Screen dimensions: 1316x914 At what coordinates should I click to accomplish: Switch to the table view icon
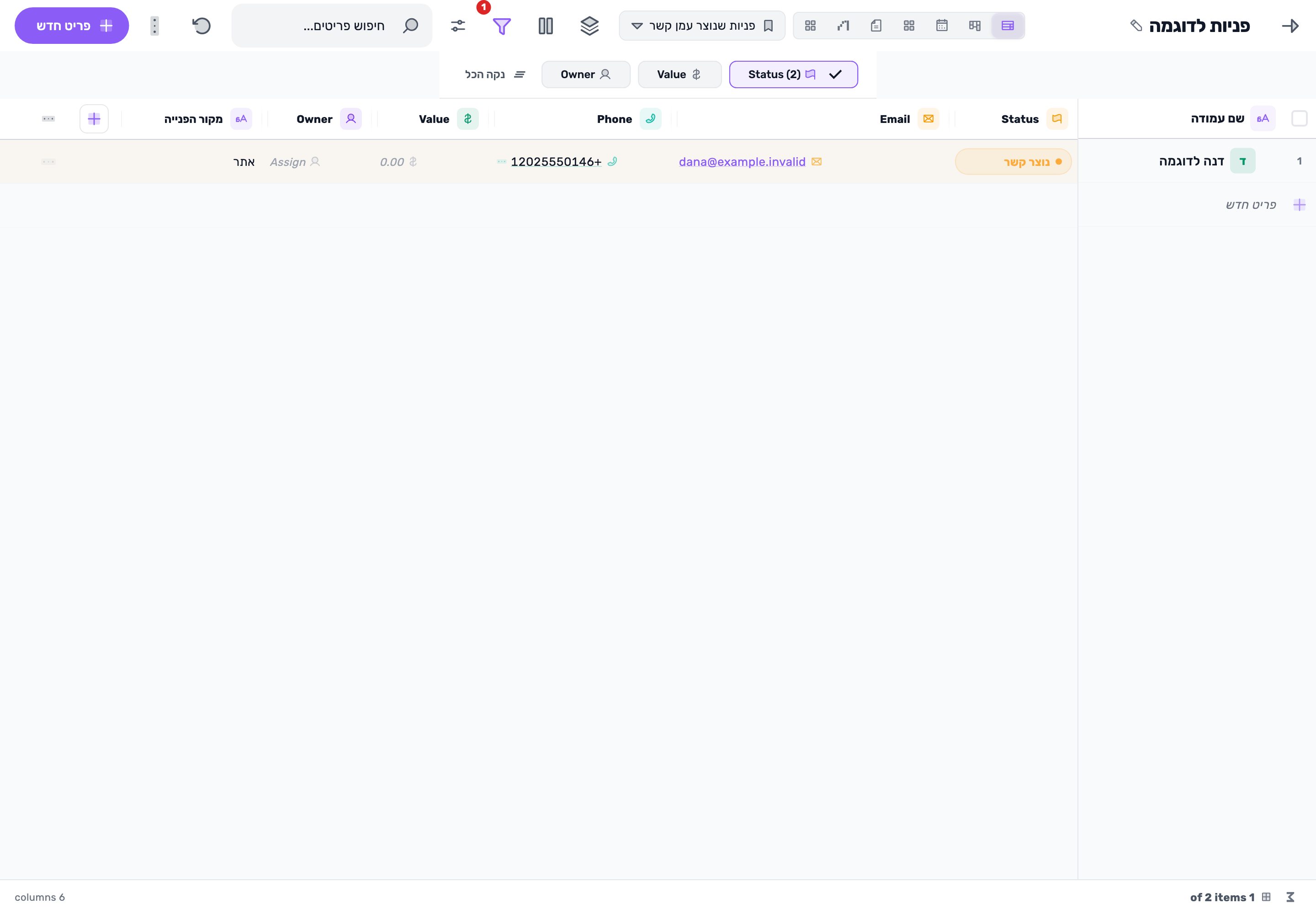coord(1007,26)
